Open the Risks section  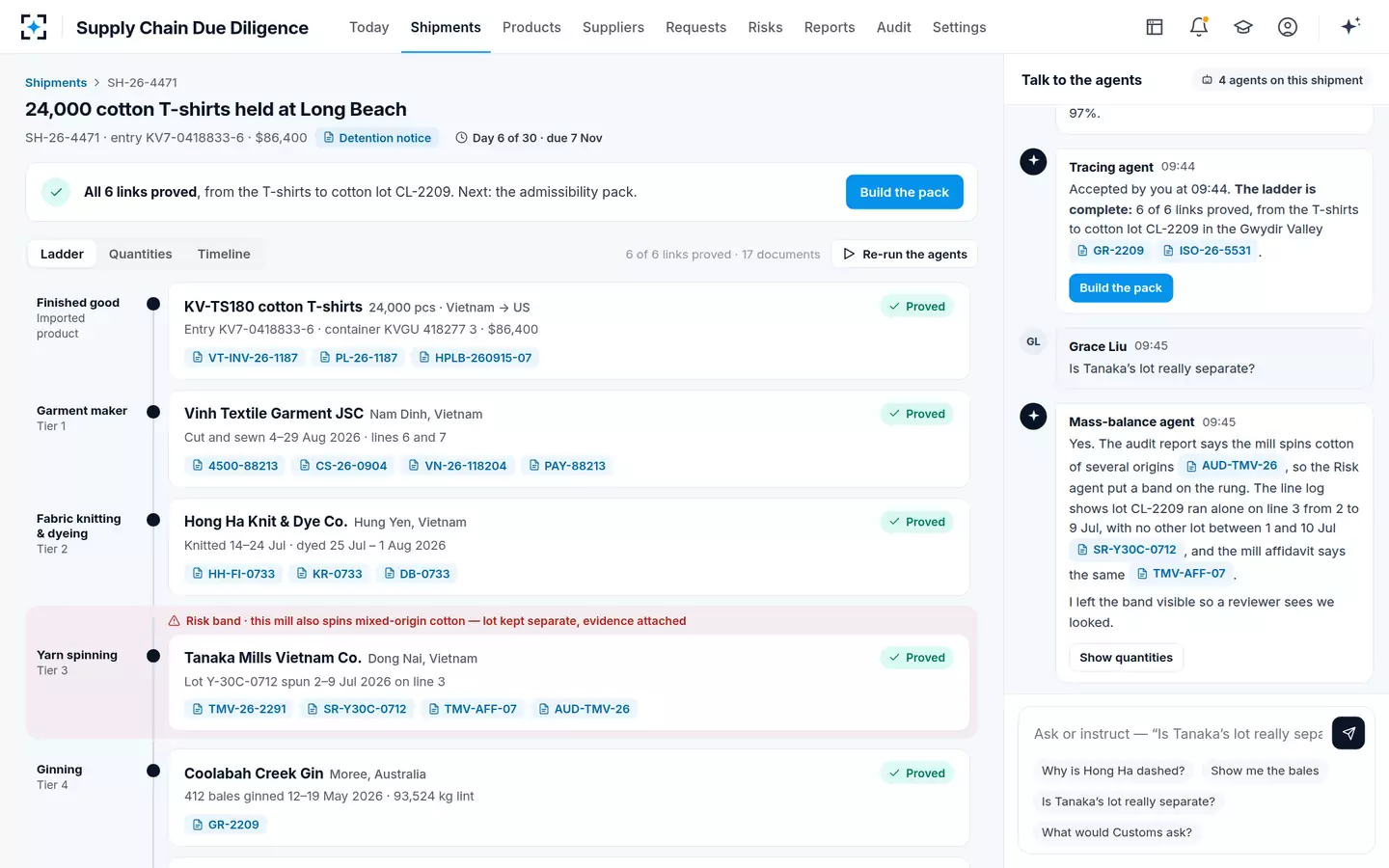[765, 27]
